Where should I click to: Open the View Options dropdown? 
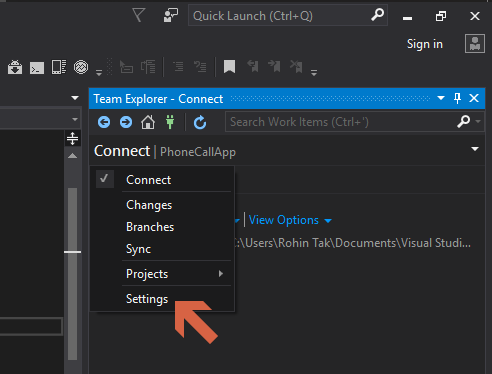point(290,220)
